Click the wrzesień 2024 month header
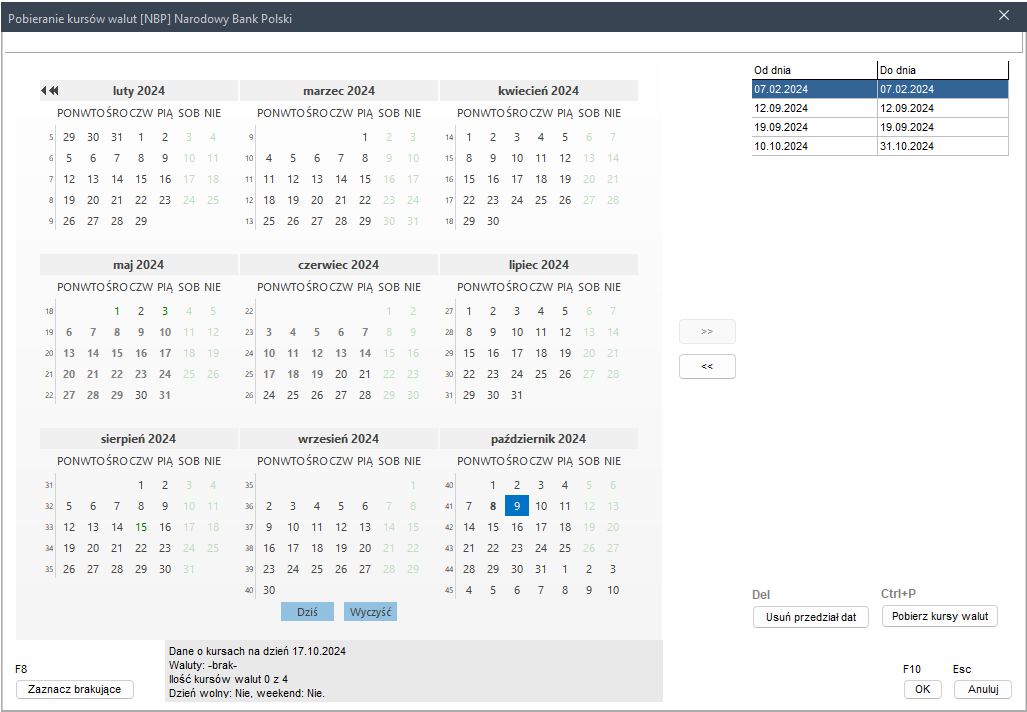Image resolution: width=1027 pixels, height=712 pixels. coord(339,439)
